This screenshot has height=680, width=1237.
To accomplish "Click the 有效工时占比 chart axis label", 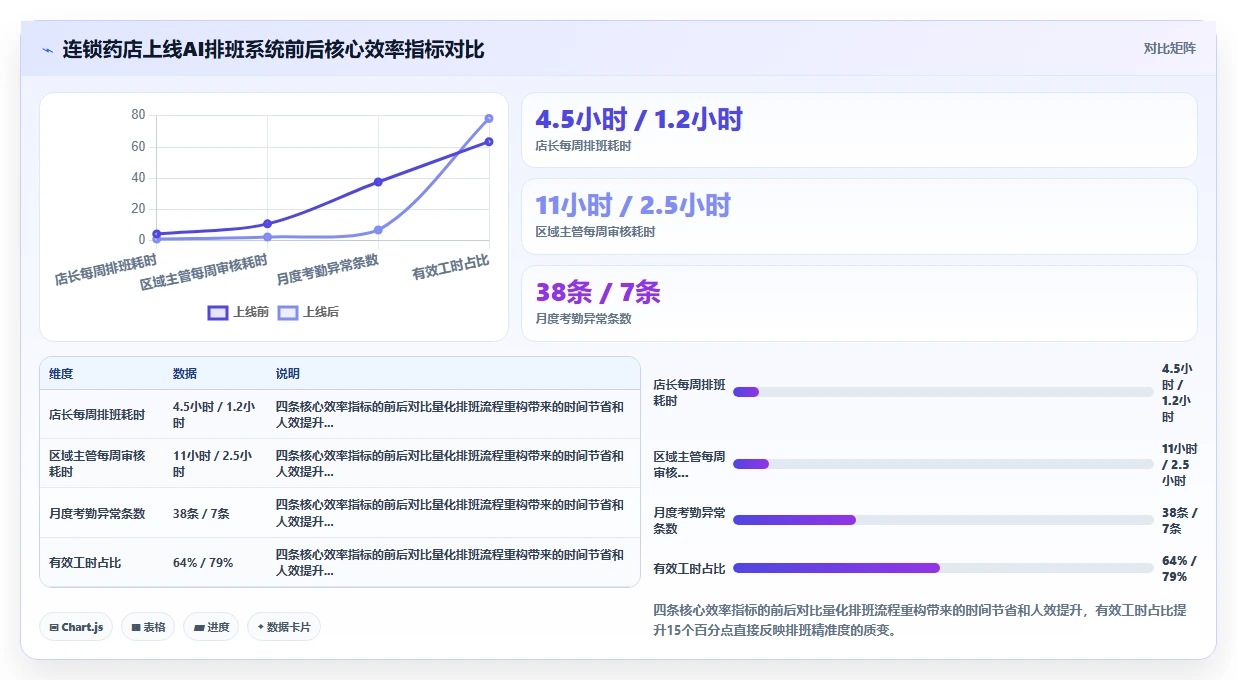I will coord(451,267).
